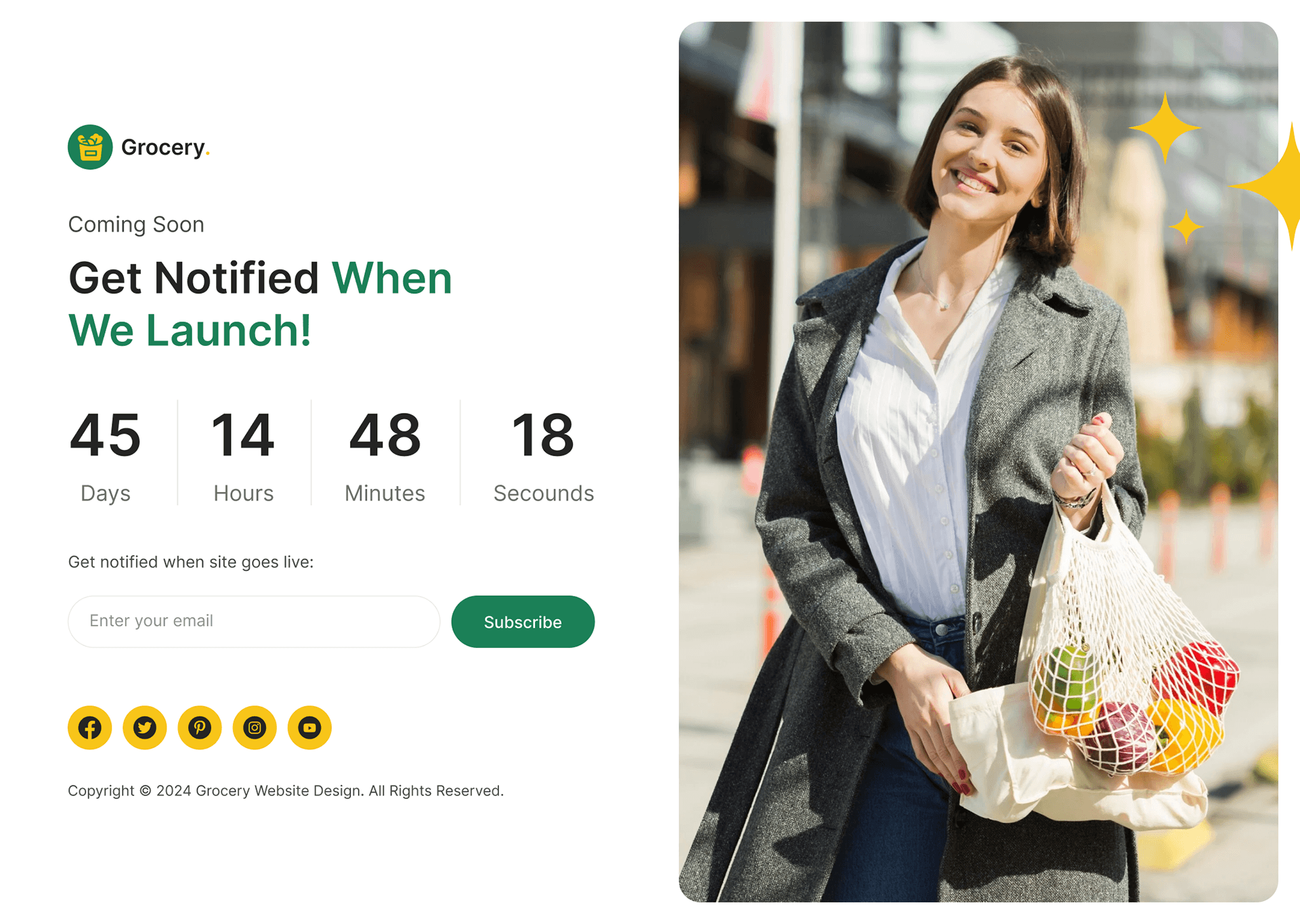Click the small yellow sparkle star

pyautogui.click(x=1186, y=227)
